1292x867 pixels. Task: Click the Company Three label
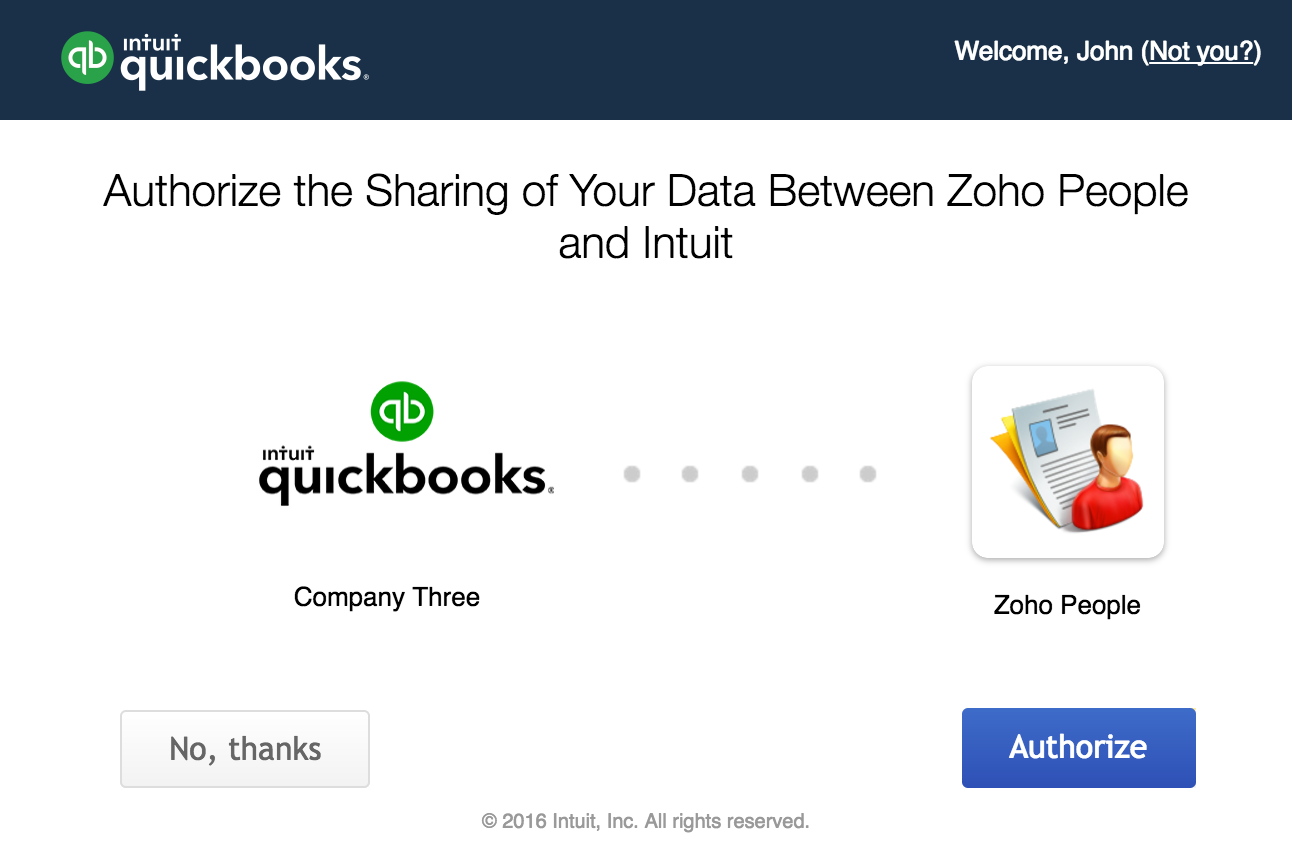[x=387, y=597]
